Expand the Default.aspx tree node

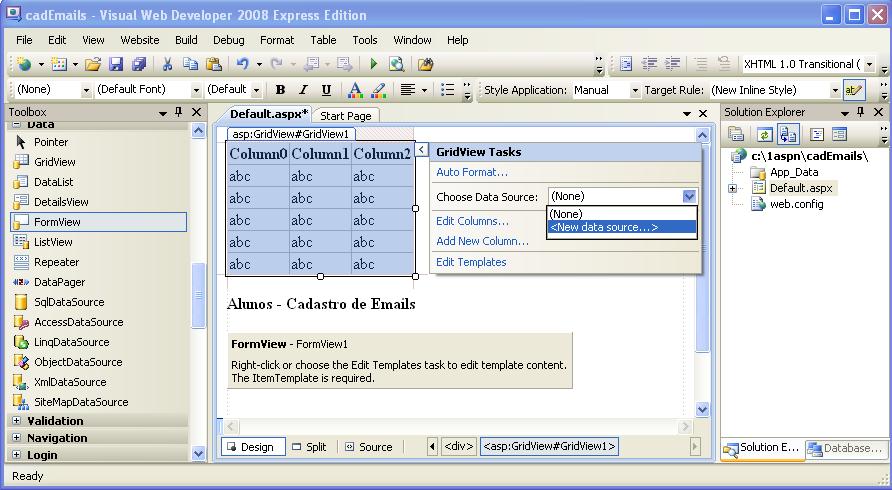[733, 188]
